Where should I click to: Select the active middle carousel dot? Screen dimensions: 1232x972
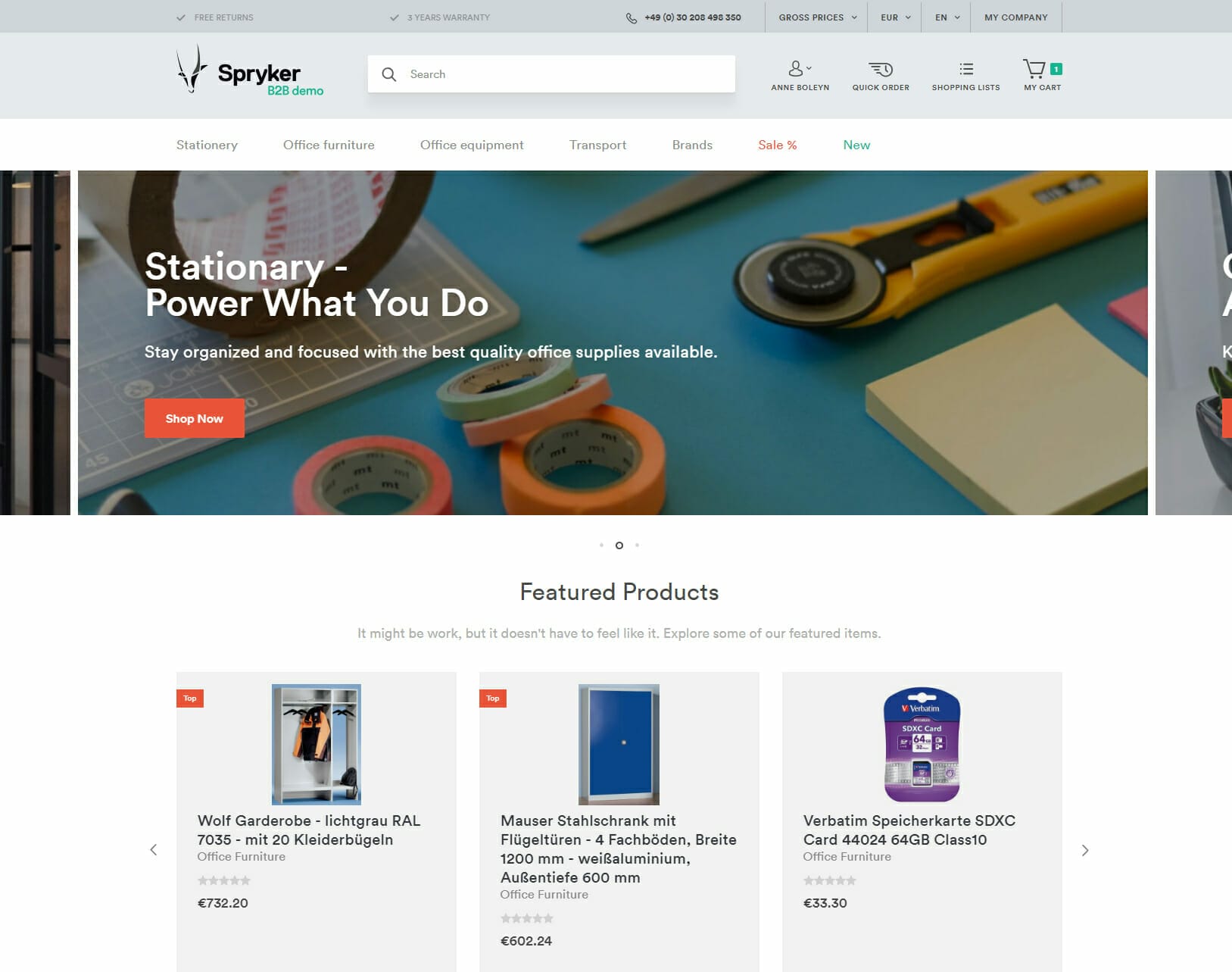619,545
